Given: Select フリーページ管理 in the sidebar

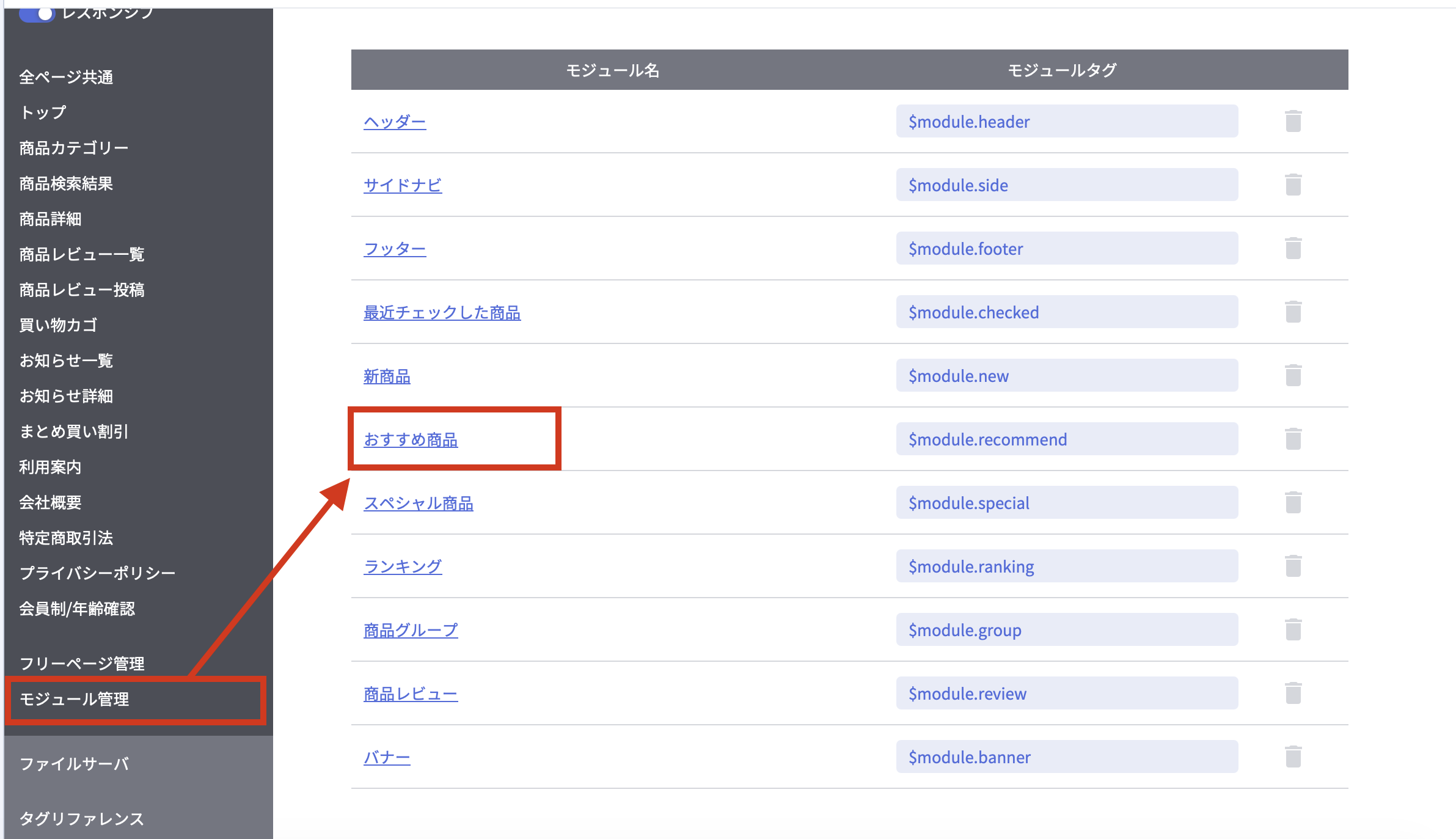Looking at the screenshot, I should pyautogui.click(x=82, y=664).
